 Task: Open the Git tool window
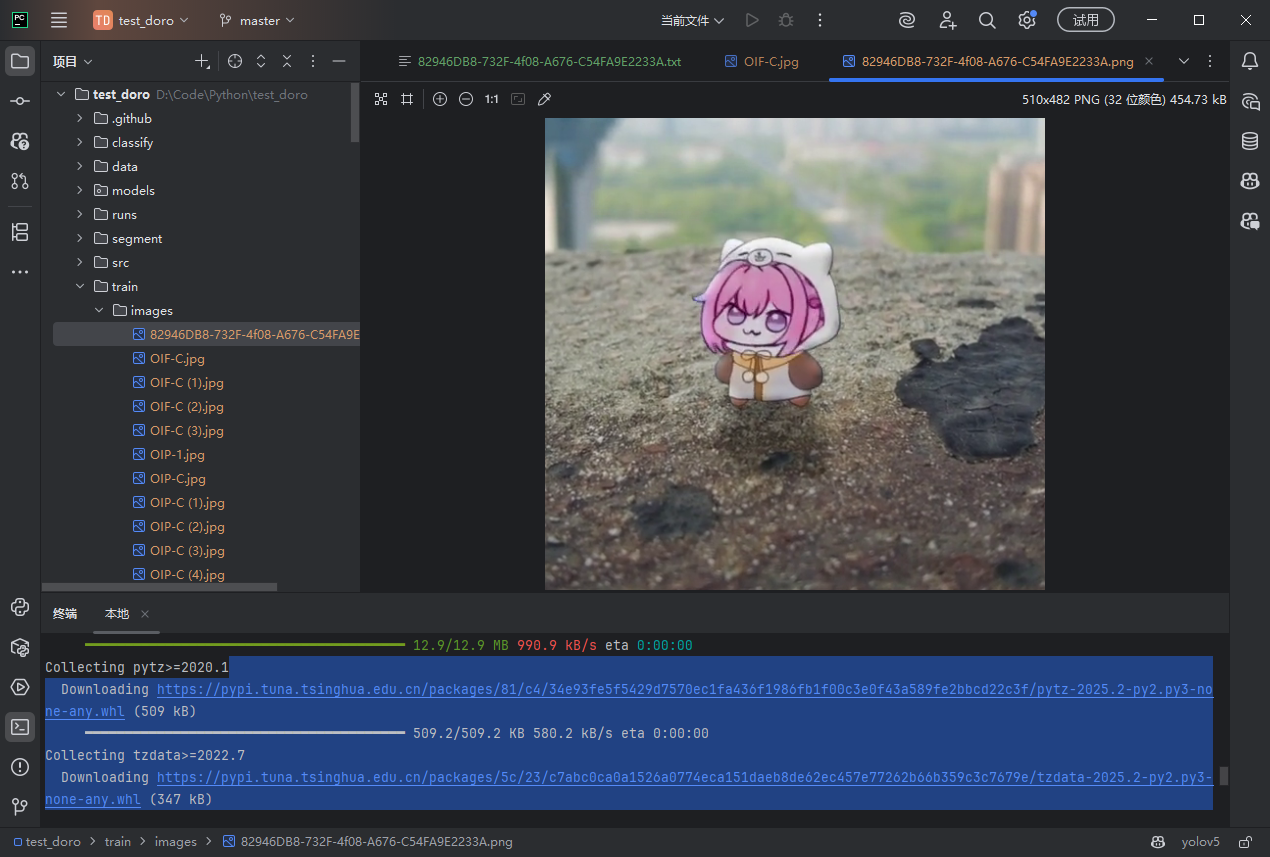[x=20, y=807]
